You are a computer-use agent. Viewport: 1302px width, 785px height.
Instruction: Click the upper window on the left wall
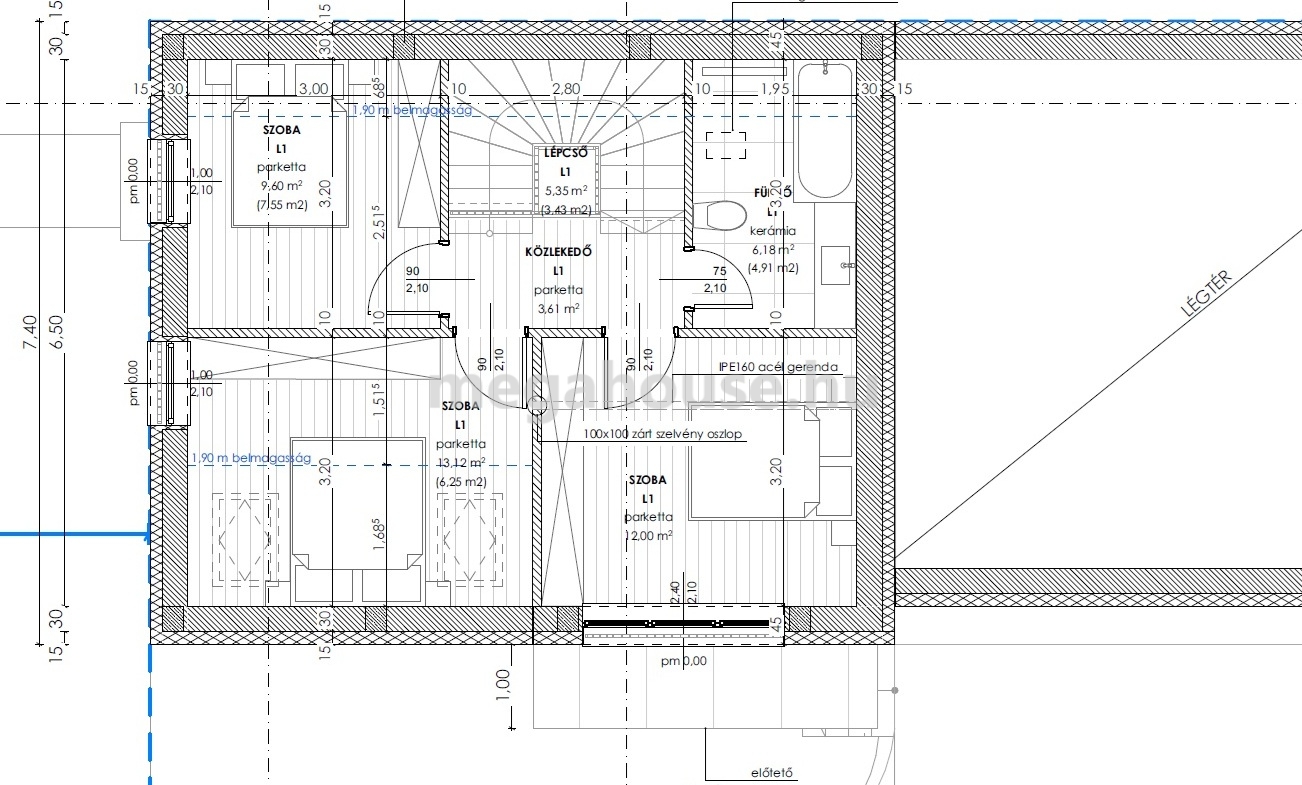(168, 181)
